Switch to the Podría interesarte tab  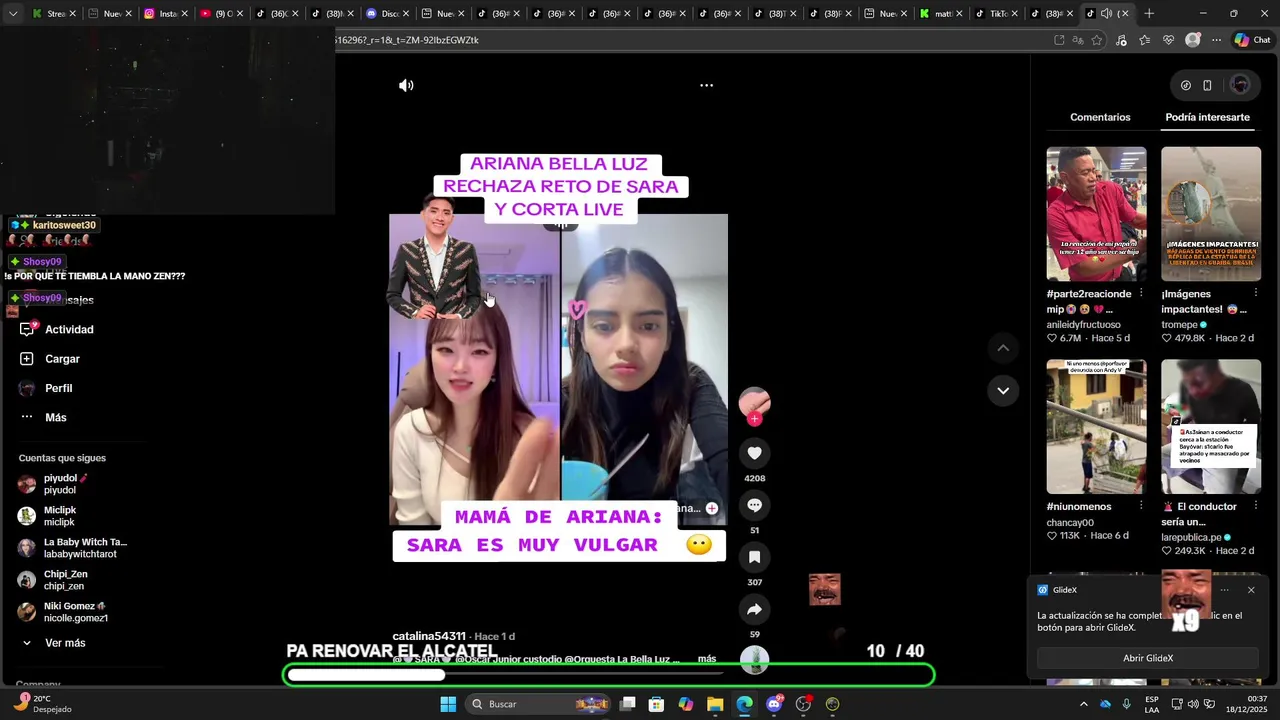tap(1207, 117)
